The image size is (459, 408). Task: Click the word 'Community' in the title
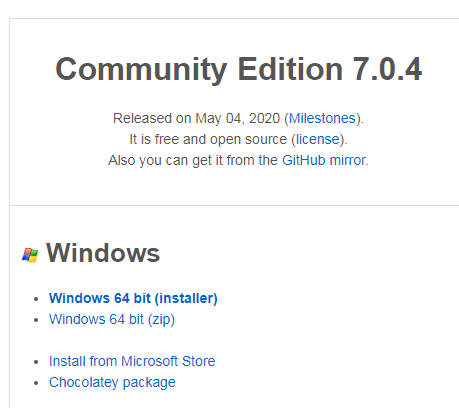coord(141,69)
